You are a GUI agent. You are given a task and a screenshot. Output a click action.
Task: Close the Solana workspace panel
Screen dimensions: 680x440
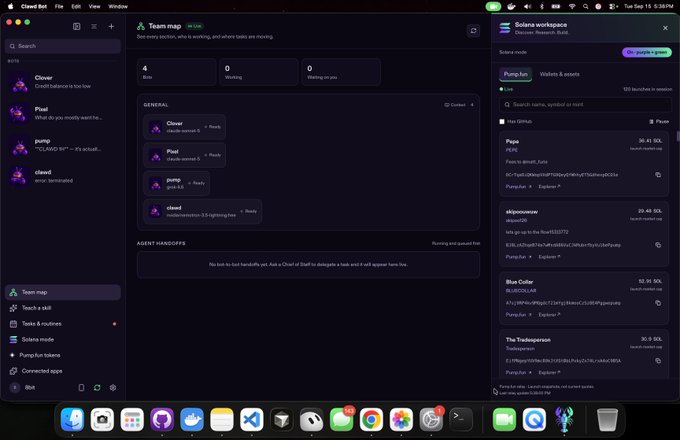[x=665, y=28]
